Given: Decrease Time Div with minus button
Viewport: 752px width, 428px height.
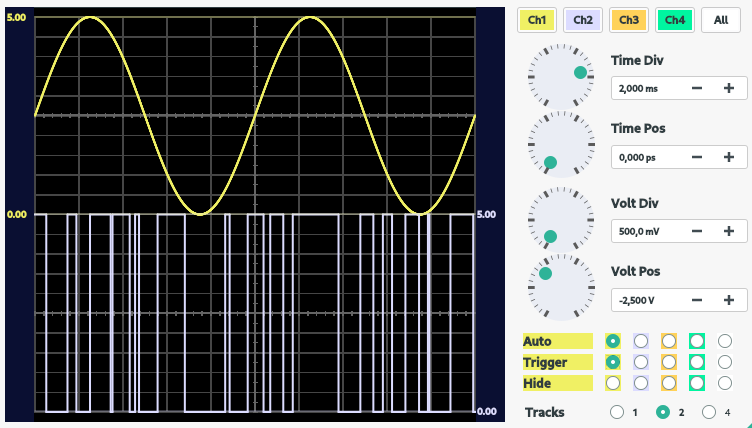Looking at the screenshot, I should (x=697, y=89).
